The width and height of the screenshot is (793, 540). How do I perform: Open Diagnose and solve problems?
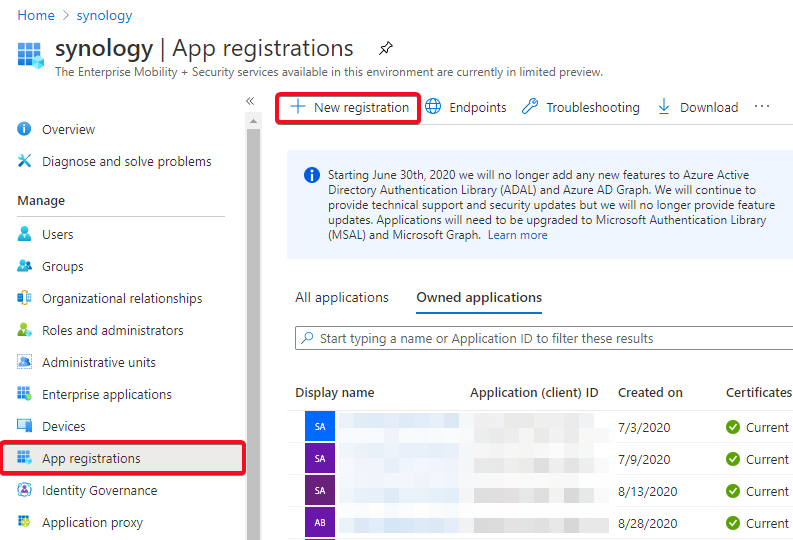coord(126,161)
